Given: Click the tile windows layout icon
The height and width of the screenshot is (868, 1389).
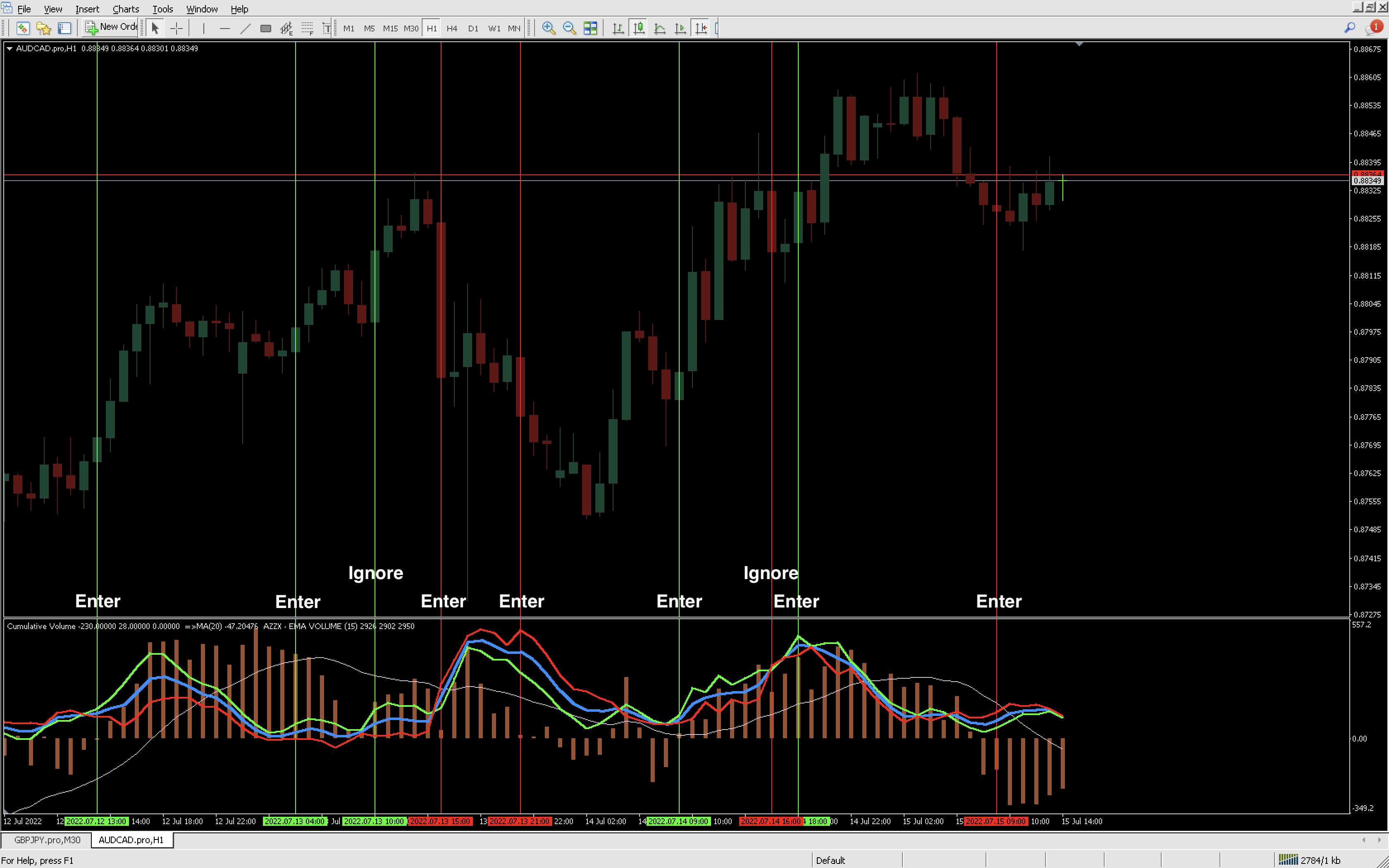Looking at the screenshot, I should point(590,28).
